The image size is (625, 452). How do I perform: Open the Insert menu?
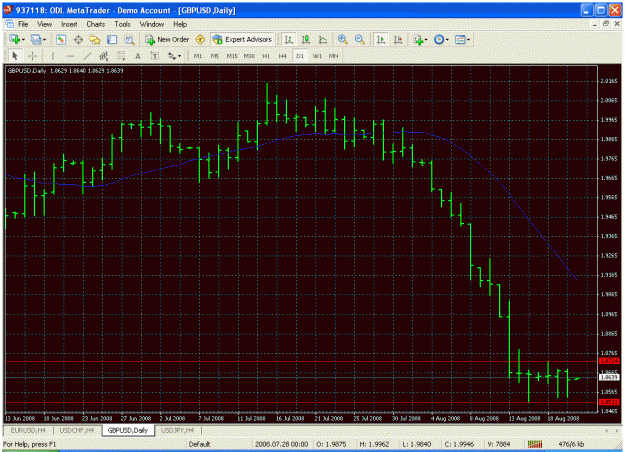69,24
